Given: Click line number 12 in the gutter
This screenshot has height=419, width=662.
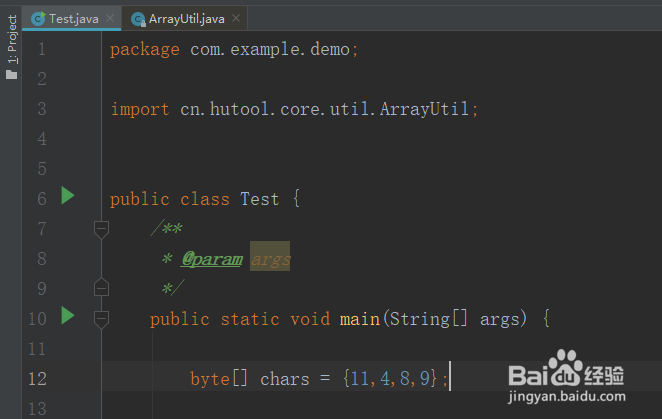Looking at the screenshot, I should 37,379.
